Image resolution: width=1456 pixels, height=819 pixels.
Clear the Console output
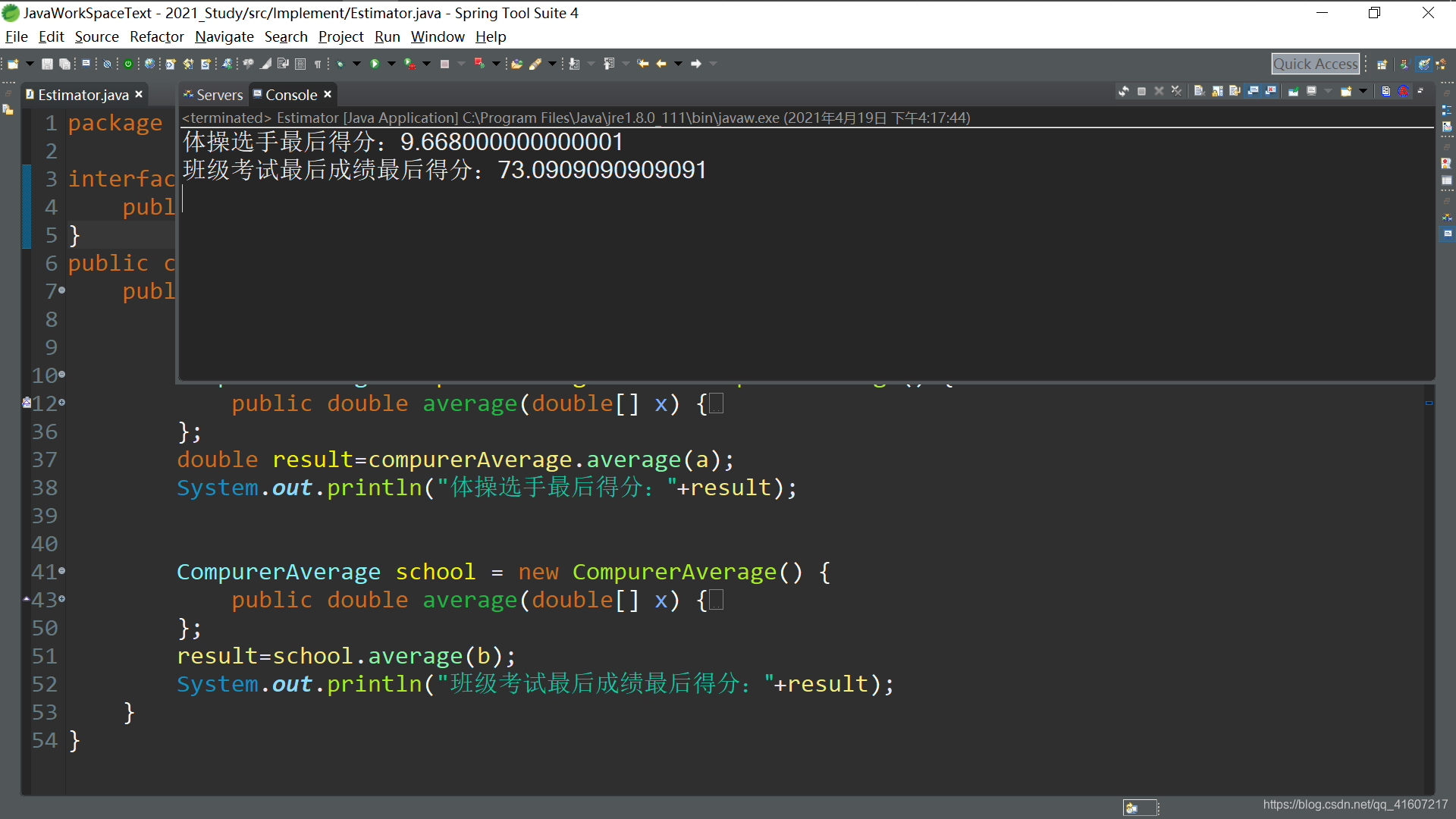pos(1200,91)
